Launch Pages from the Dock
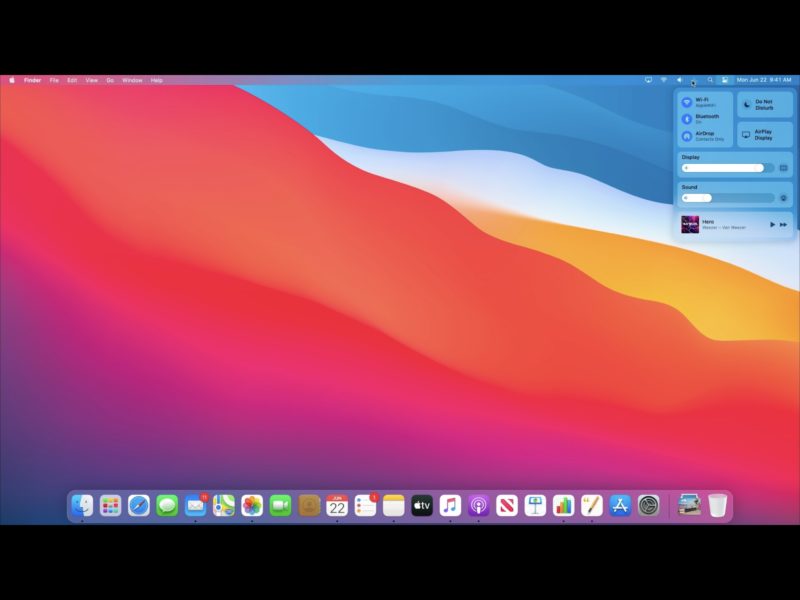800x600 pixels. [x=592, y=506]
